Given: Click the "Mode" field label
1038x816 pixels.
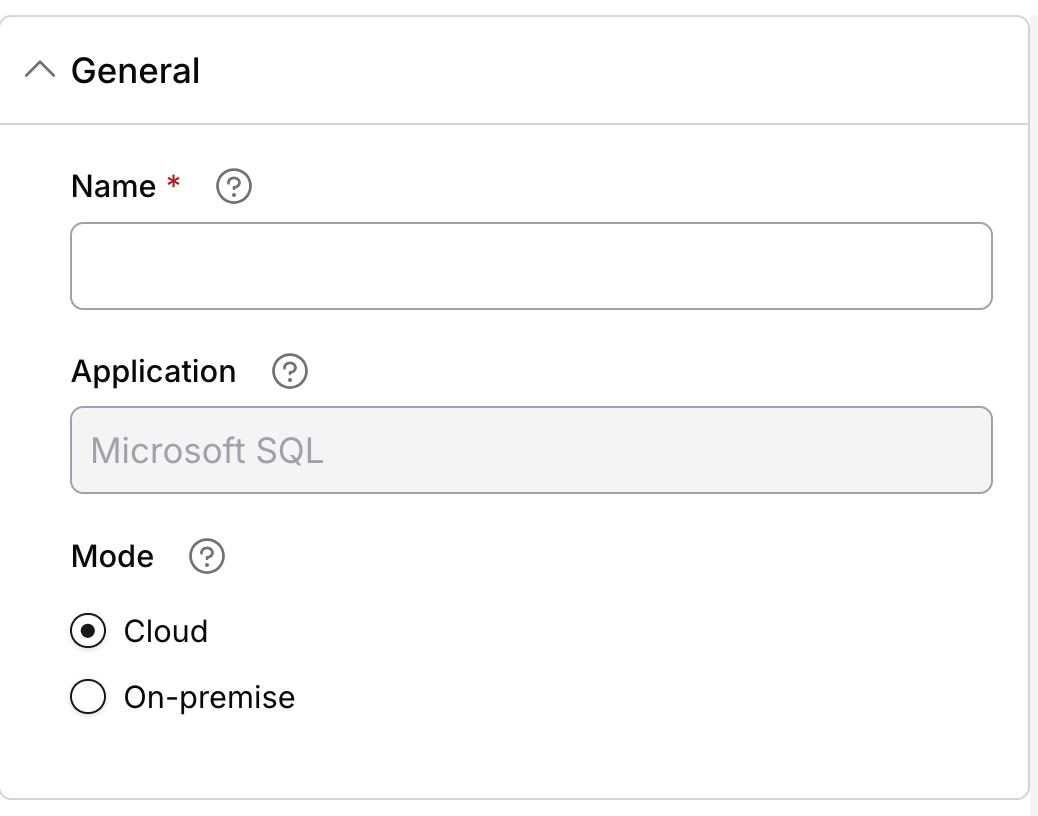Looking at the screenshot, I should (112, 557).
